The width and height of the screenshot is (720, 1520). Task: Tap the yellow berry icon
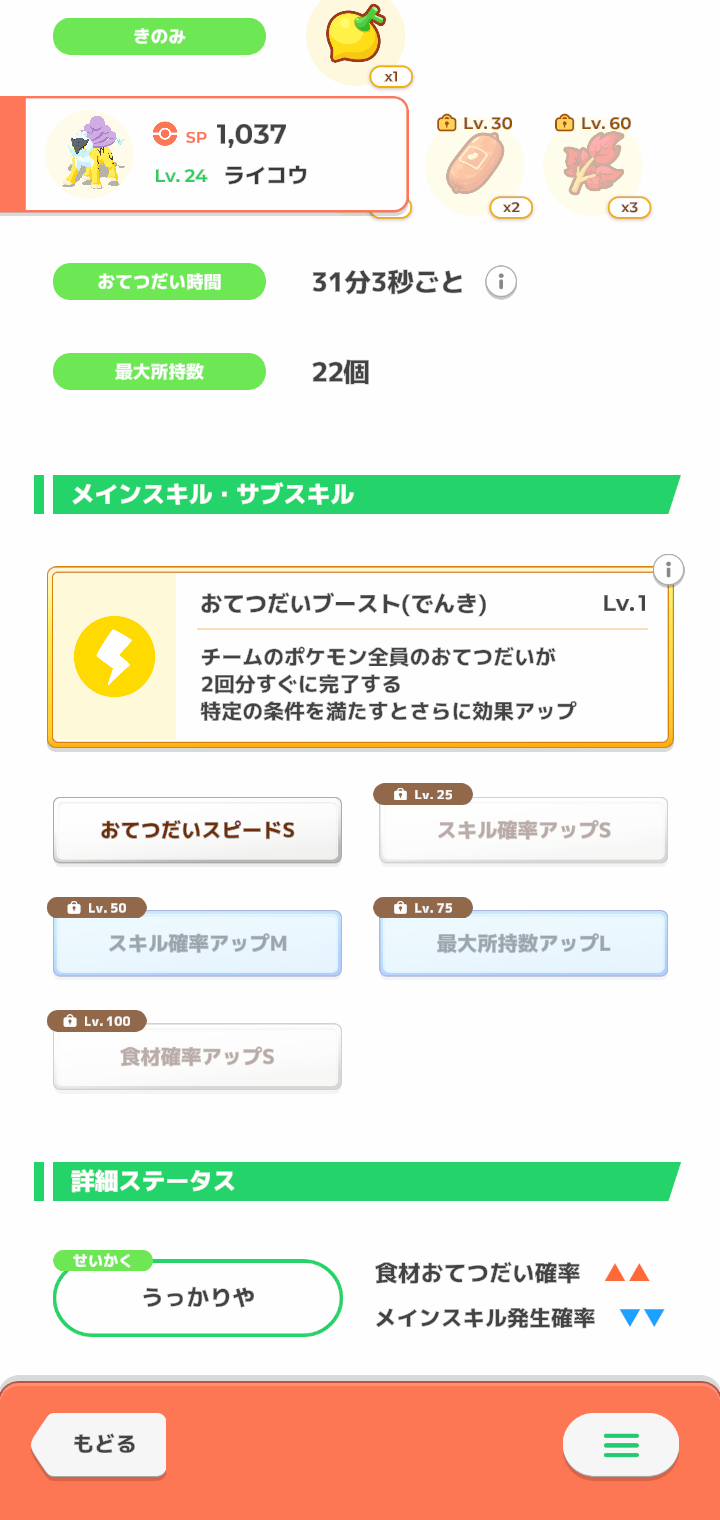point(355,36)
